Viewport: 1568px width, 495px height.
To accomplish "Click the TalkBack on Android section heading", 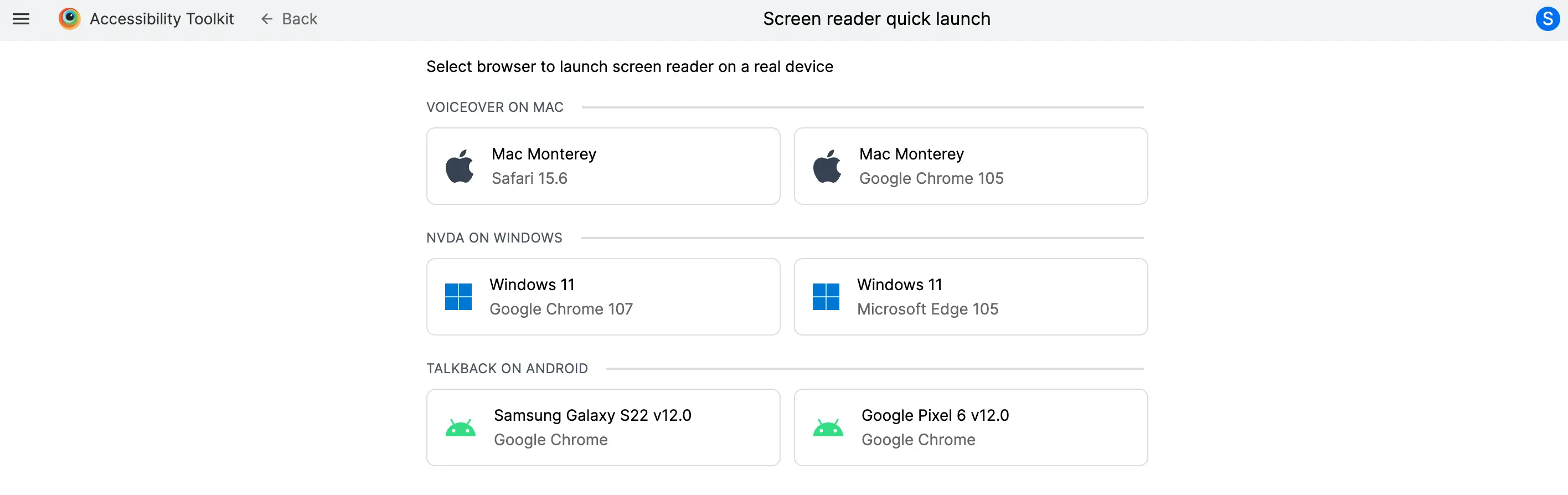I will point(507,368).
